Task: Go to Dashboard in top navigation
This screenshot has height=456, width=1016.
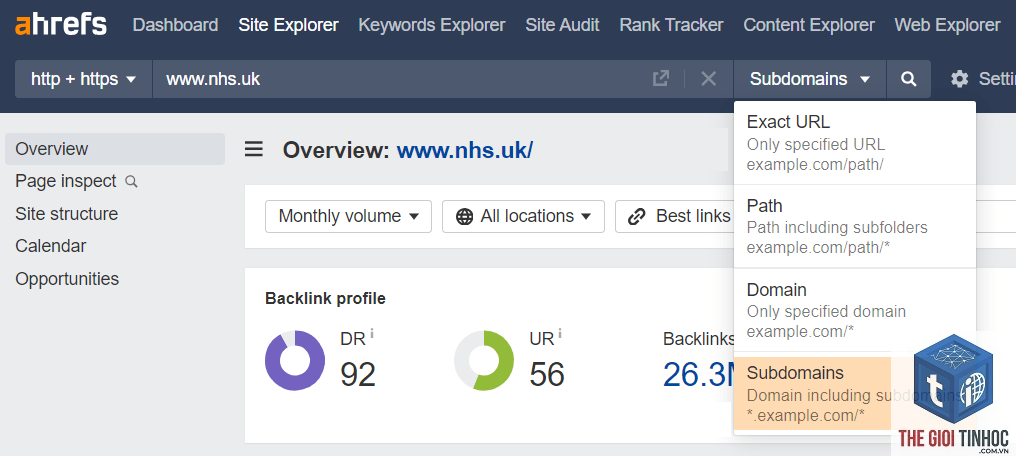Action: (x=175, y=25)
